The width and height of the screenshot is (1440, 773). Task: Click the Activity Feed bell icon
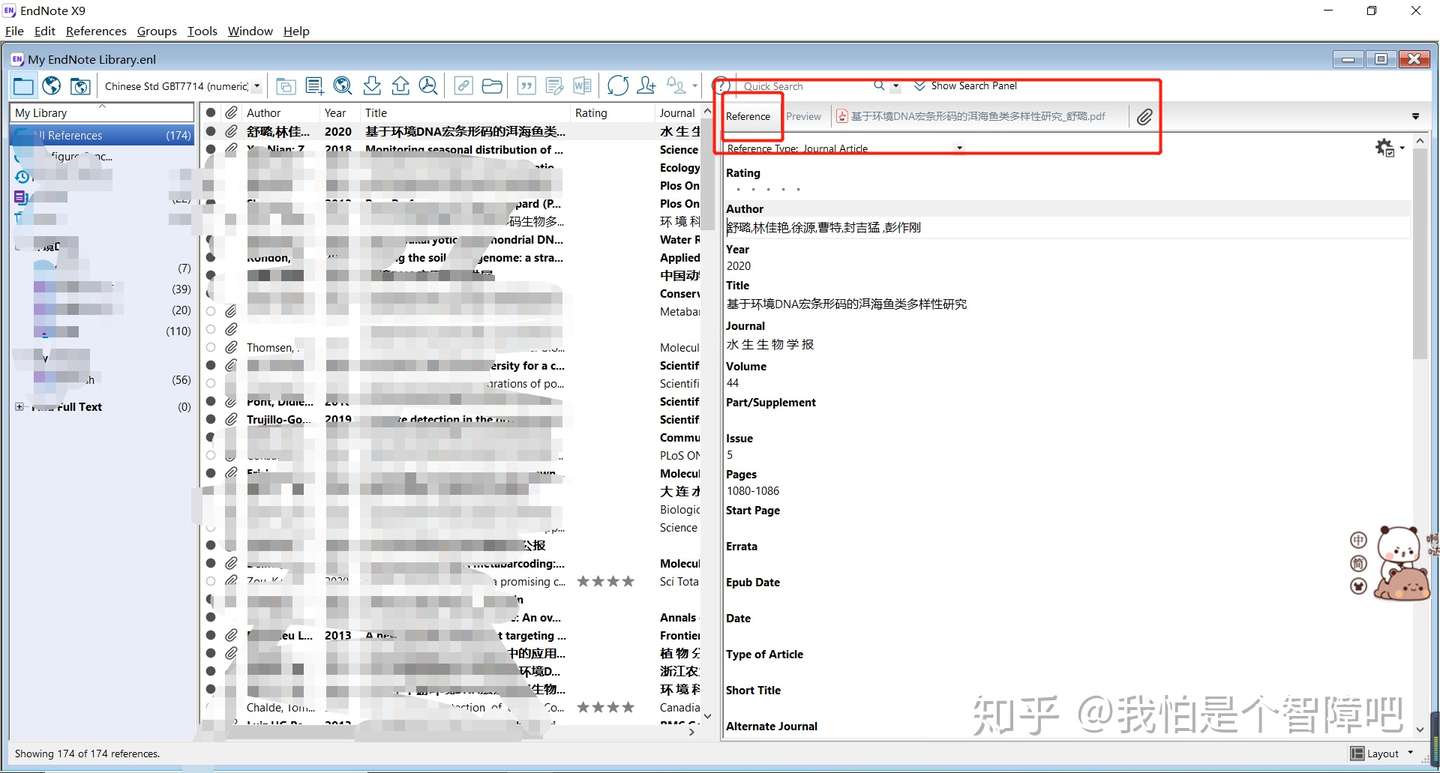(677, 86)
